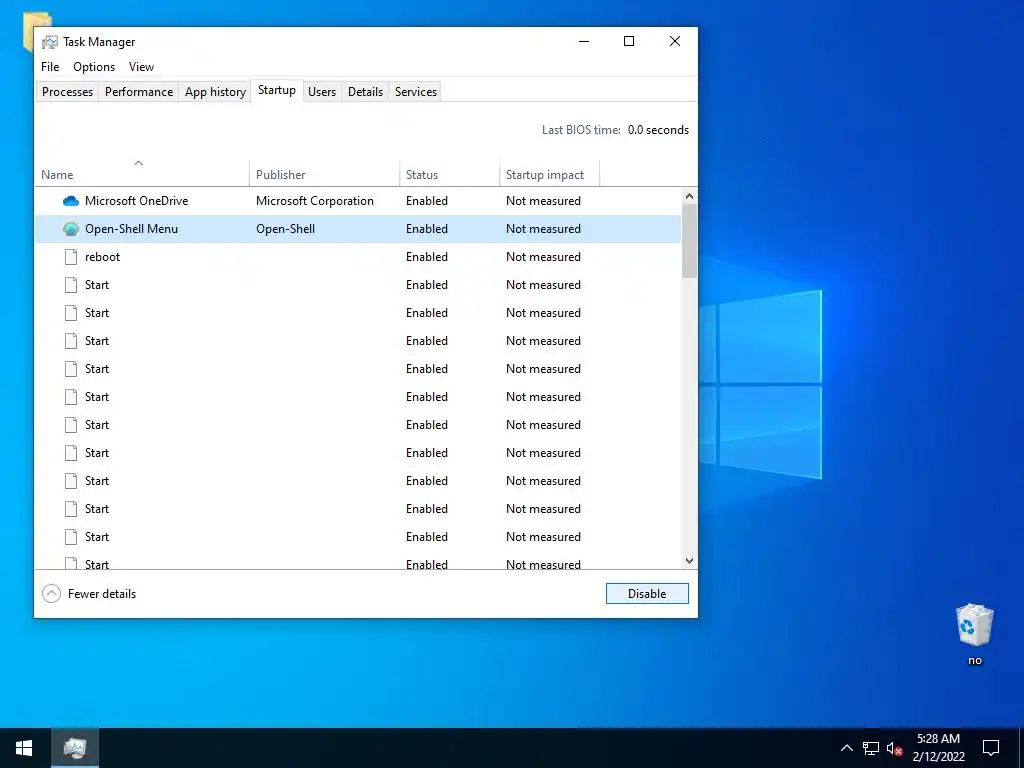Screen dimensions: 1024x768
Task: Click Not measured in OneDrive row
Action: (x=543, y=201)
